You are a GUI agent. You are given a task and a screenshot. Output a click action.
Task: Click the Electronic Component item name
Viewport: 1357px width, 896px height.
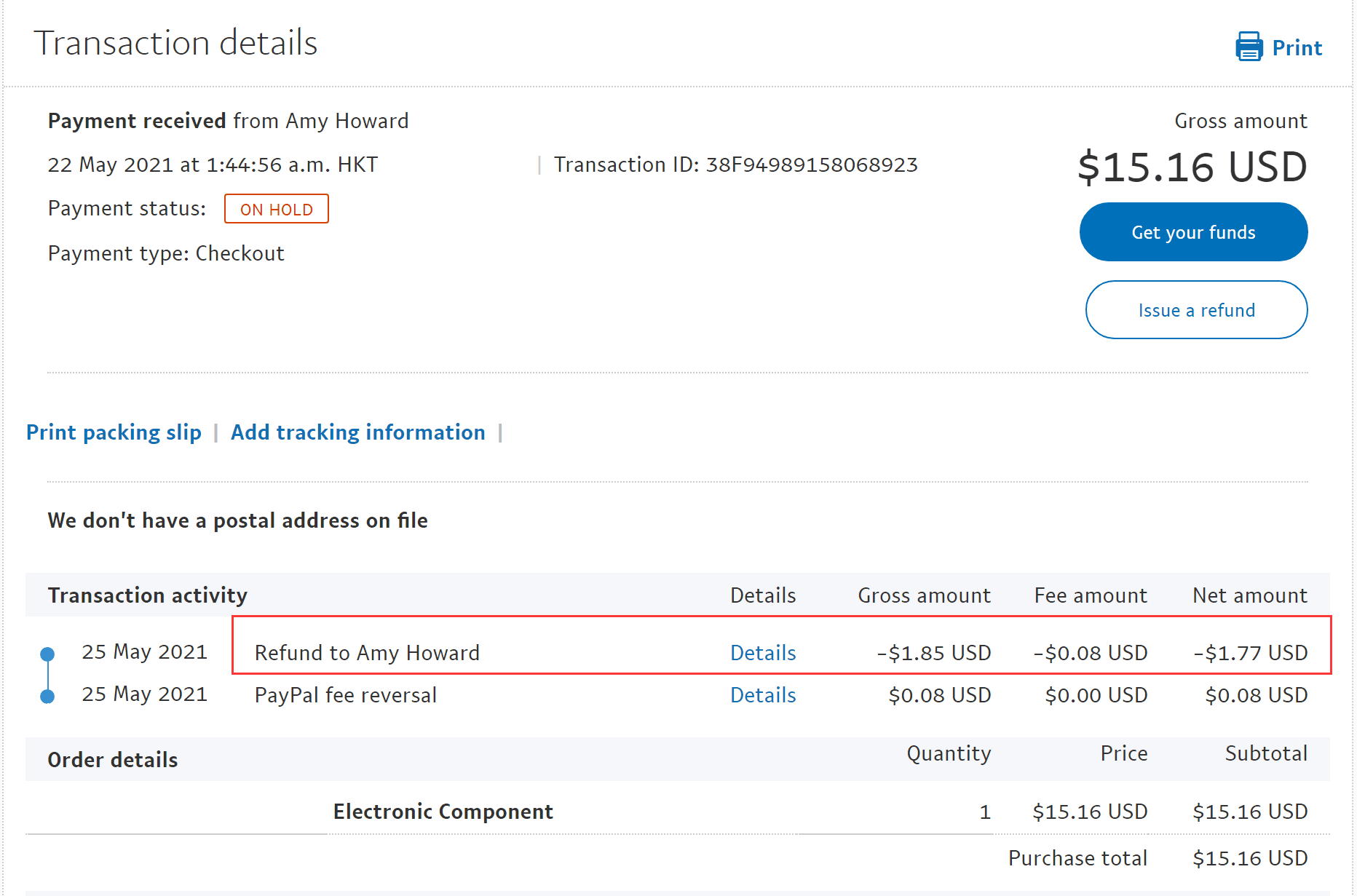[443, 812]
